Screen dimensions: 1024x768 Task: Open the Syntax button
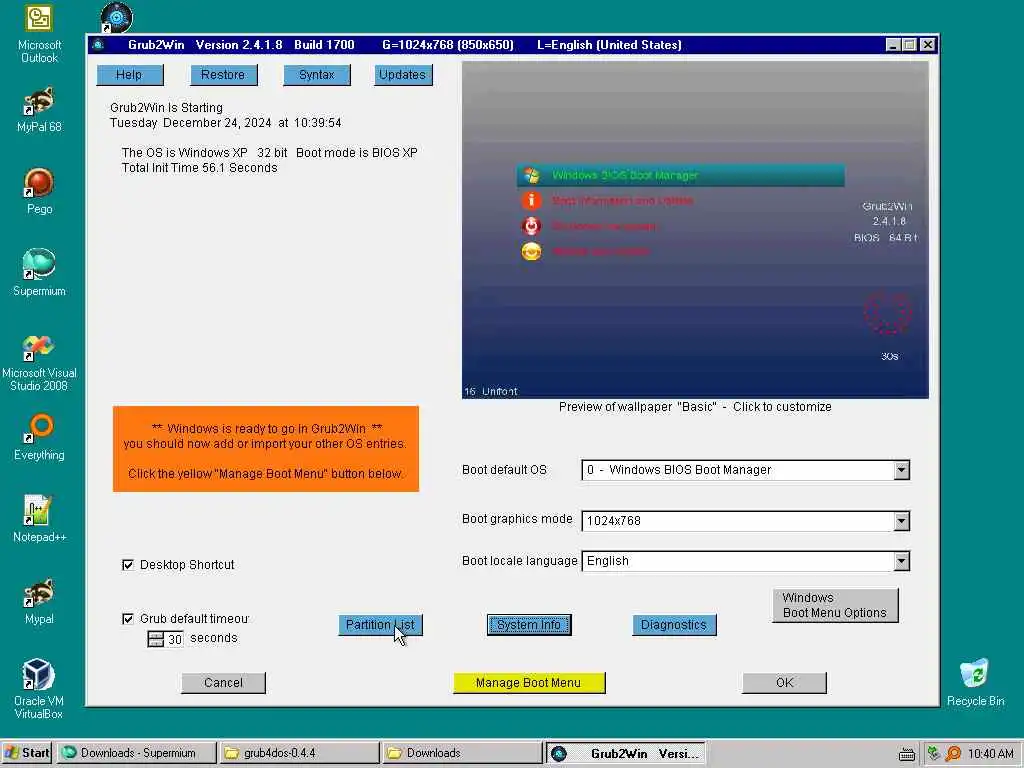point(317,75)
